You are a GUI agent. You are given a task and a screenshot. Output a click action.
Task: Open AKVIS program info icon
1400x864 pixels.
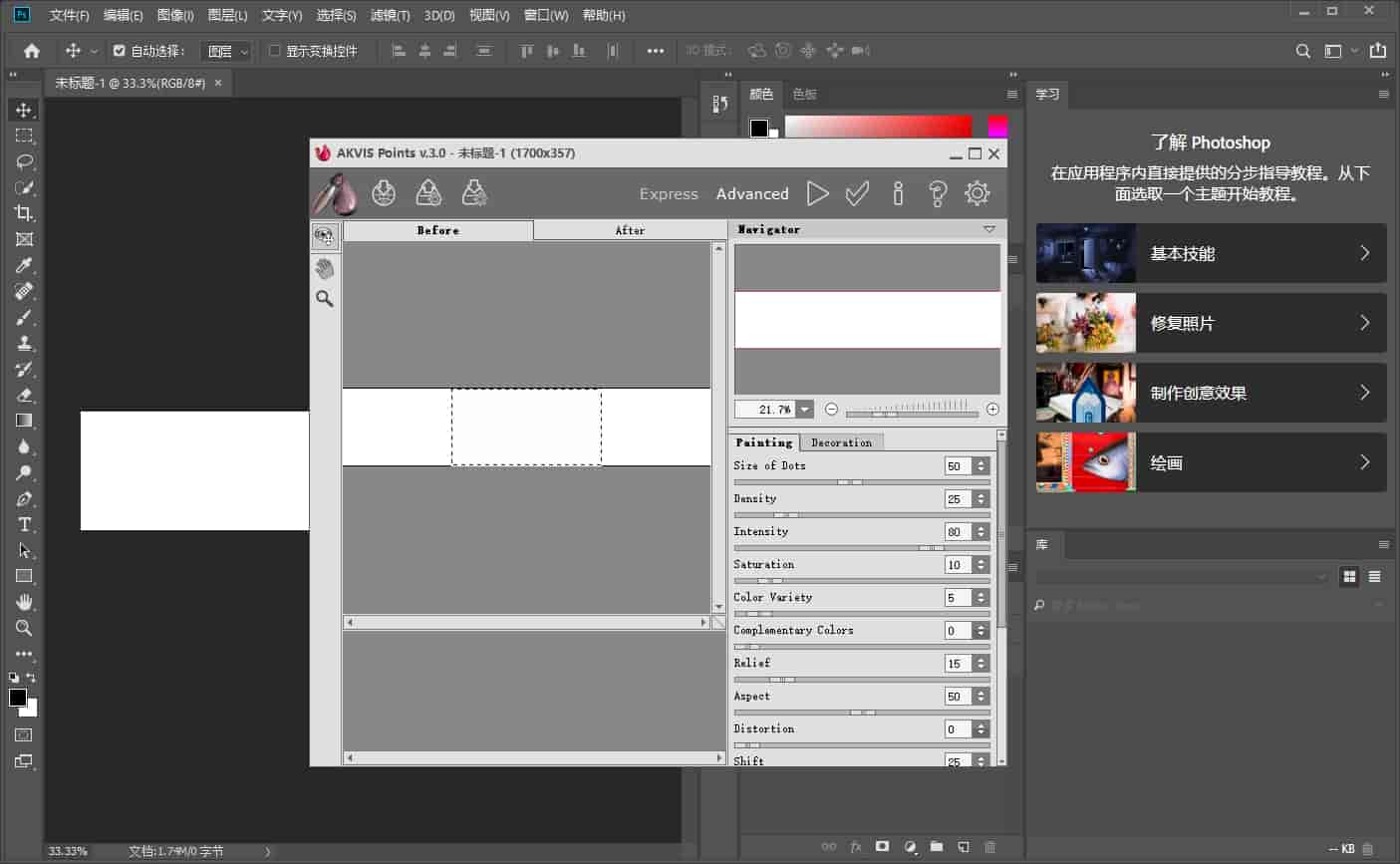point(898,193)
